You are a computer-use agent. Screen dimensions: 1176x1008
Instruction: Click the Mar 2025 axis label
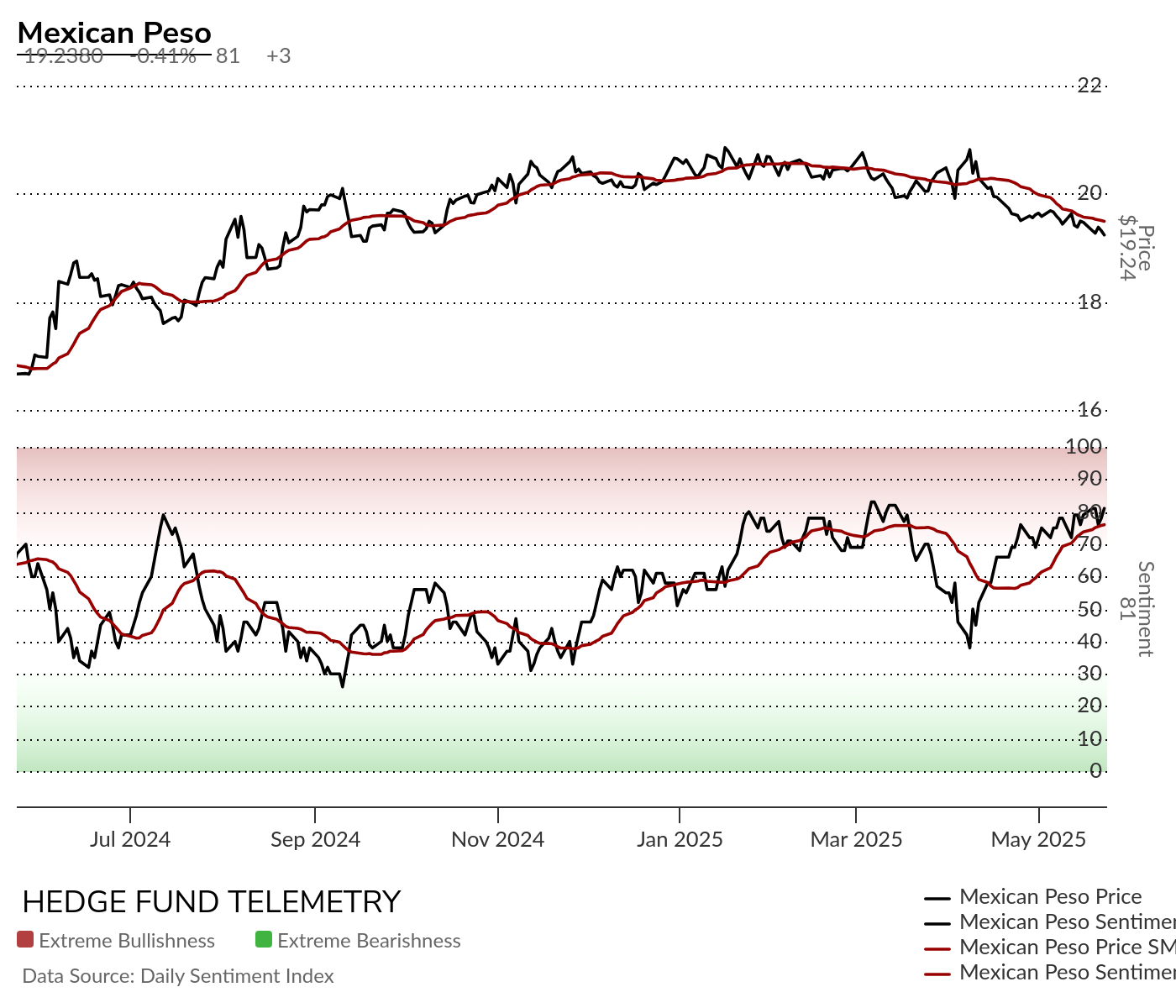(x=856, y=839)
